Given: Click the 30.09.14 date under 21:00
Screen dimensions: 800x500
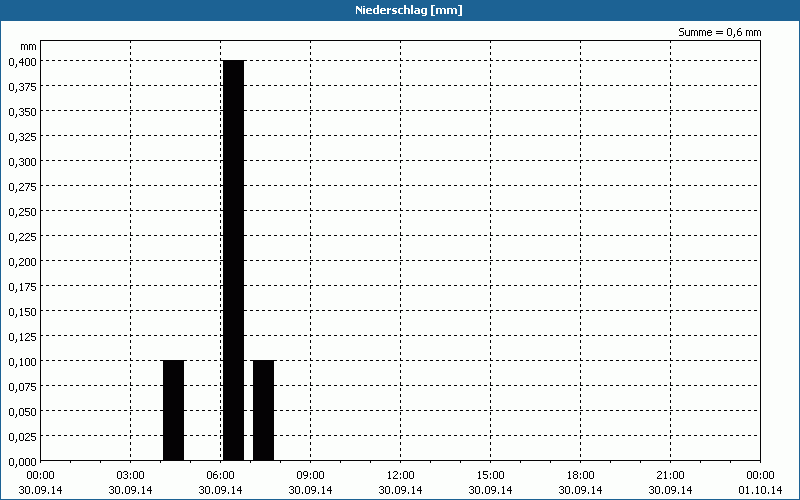Looking at the screenshot, I should pos(670,490).
